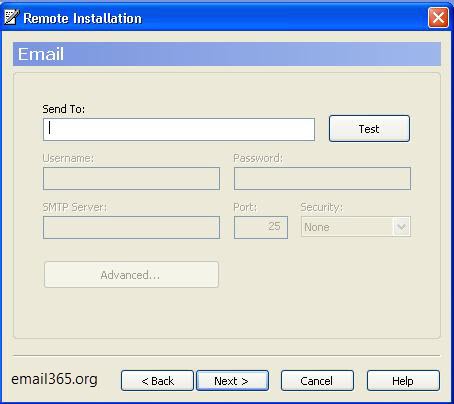Click the Password input field
Image resolution: width=454 pixels, height=404 pixels.
[322, 179]
